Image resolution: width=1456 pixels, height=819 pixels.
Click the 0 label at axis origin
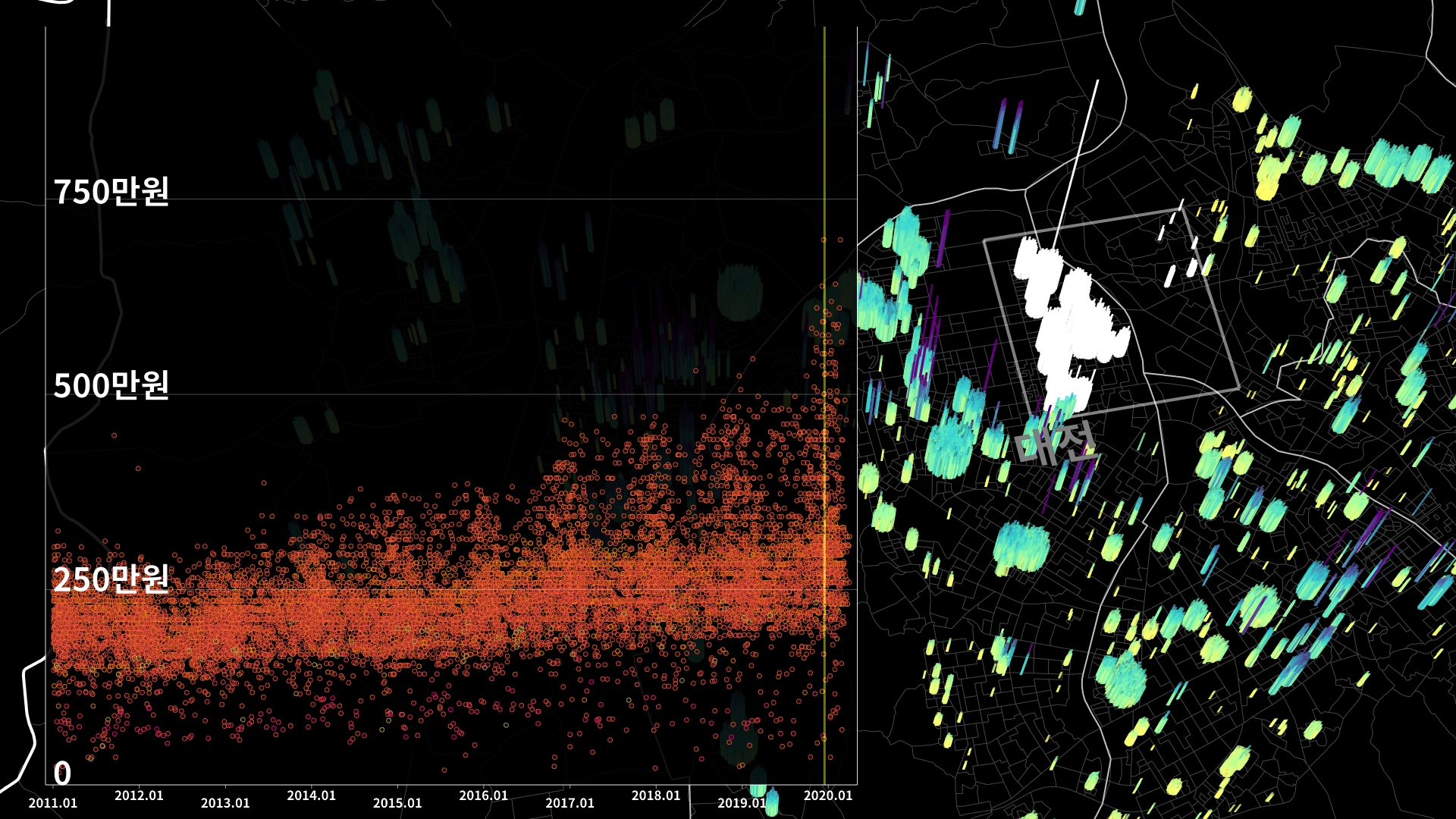tap(62, 773)
